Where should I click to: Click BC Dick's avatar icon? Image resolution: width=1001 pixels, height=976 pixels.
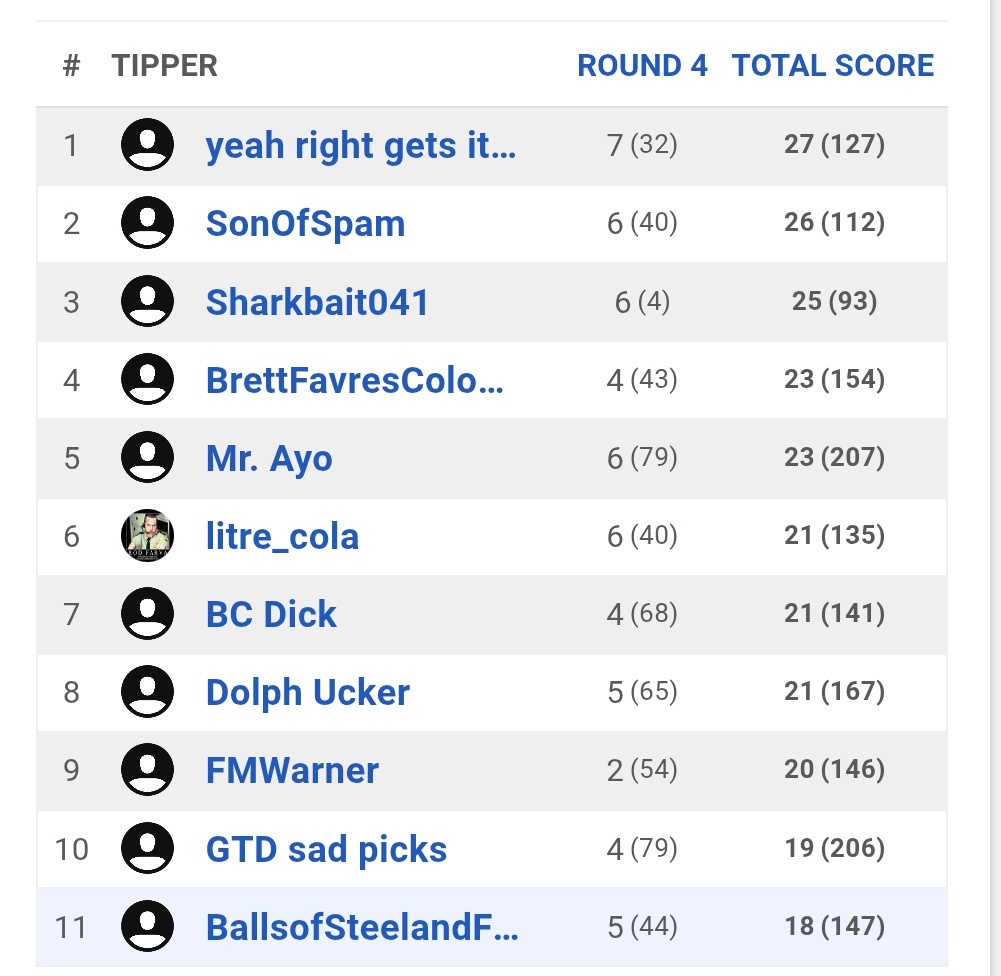tap(147, 613)
